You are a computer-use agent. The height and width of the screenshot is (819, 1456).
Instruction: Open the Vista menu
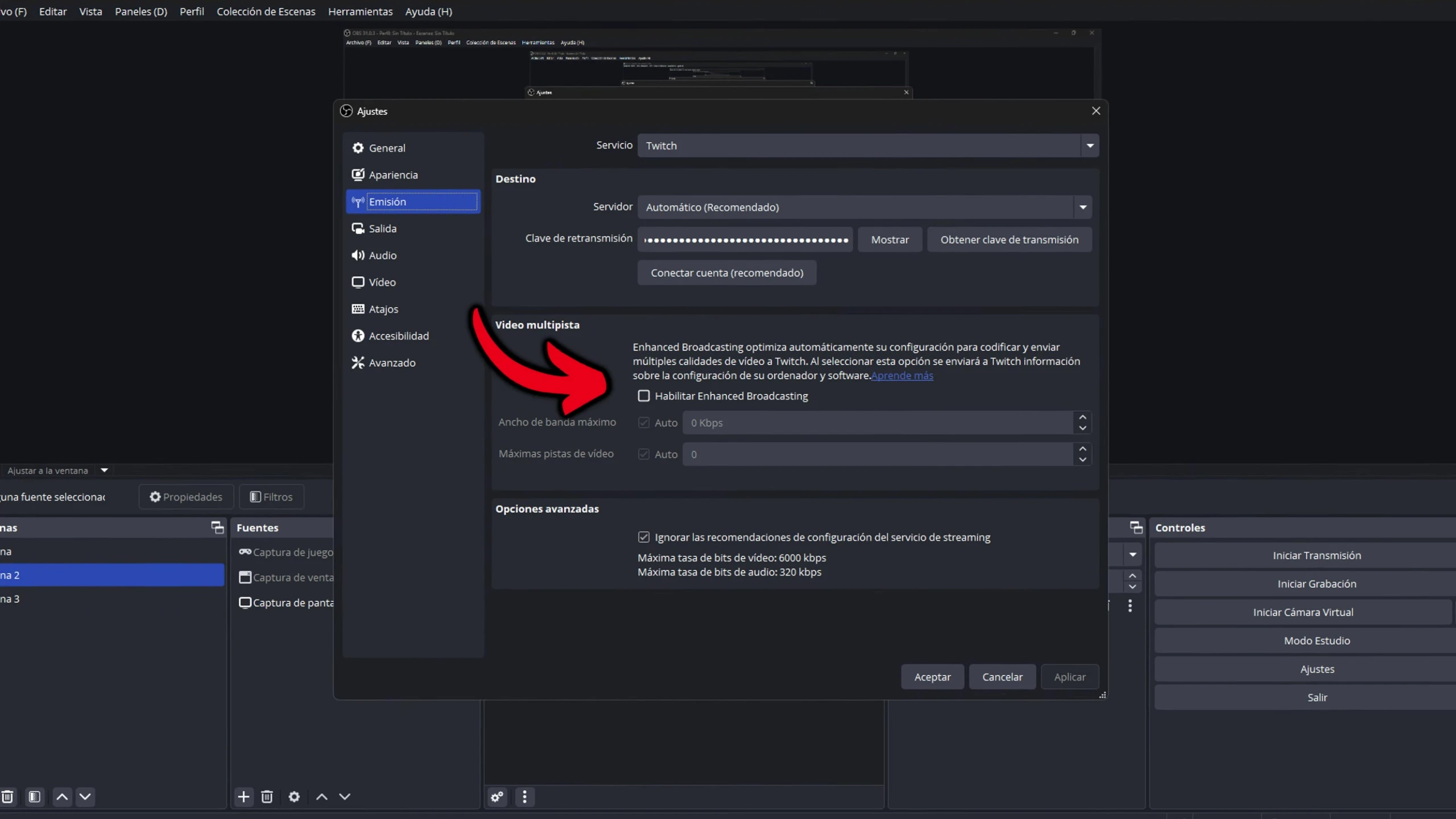click(90, 11)
